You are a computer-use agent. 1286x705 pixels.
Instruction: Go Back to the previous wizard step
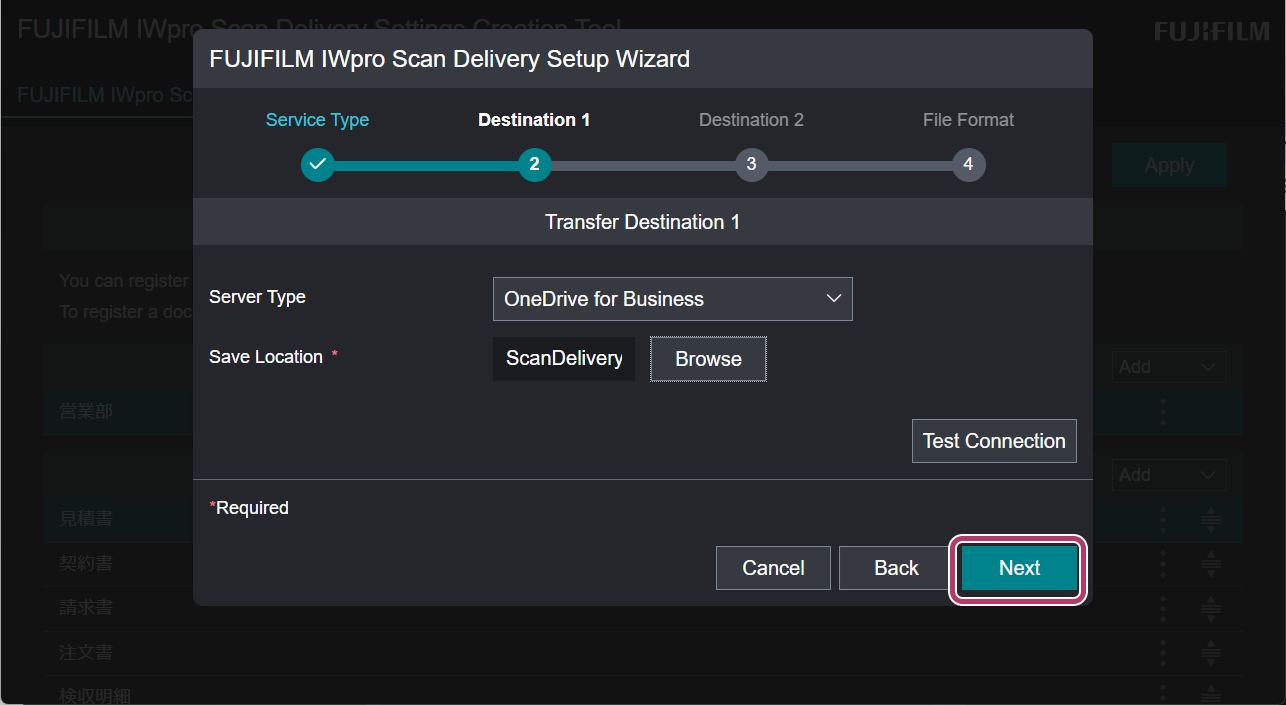click(896, 568)
